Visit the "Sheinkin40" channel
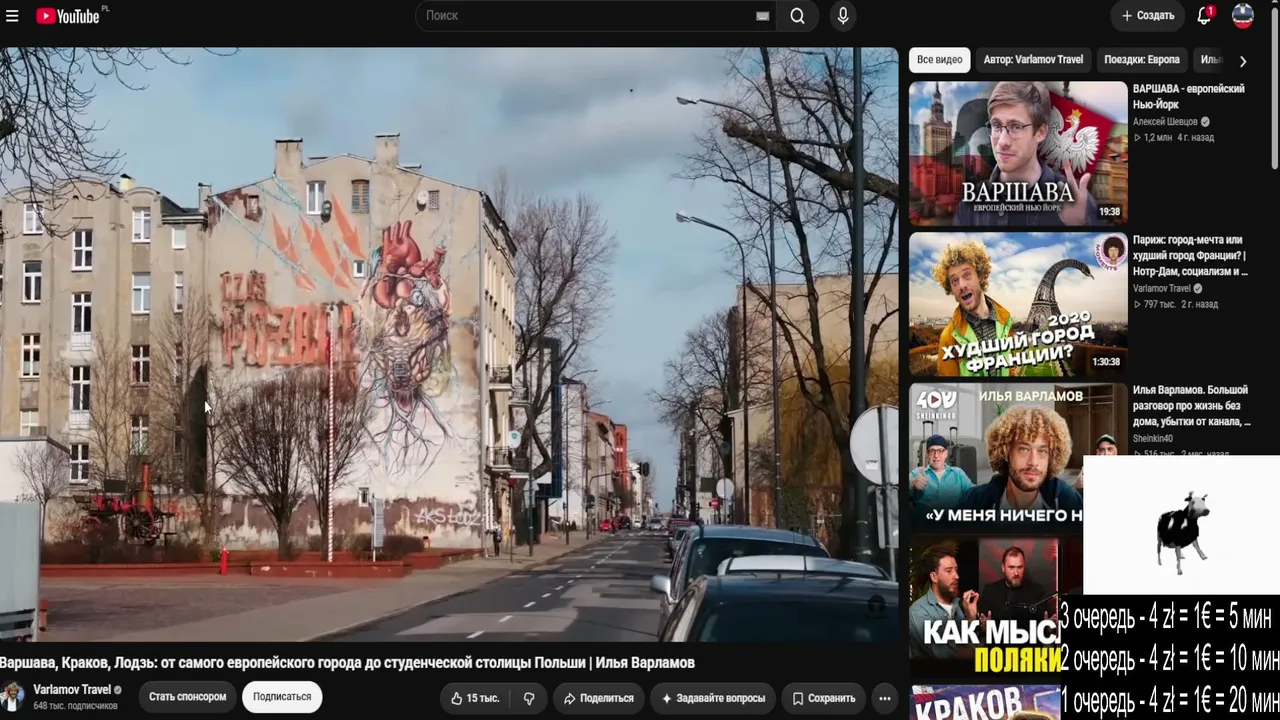The height and width of the screenshot is (720, 1280). [1153, 438]
